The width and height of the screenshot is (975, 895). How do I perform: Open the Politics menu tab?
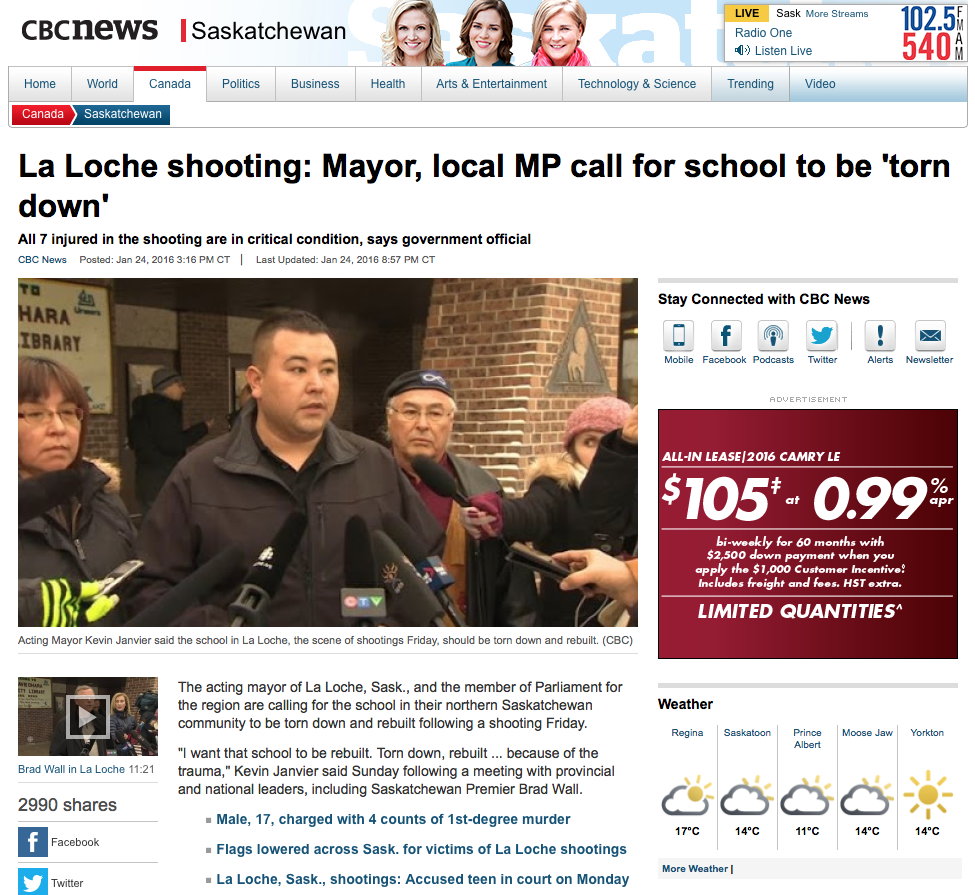point(241,84)
